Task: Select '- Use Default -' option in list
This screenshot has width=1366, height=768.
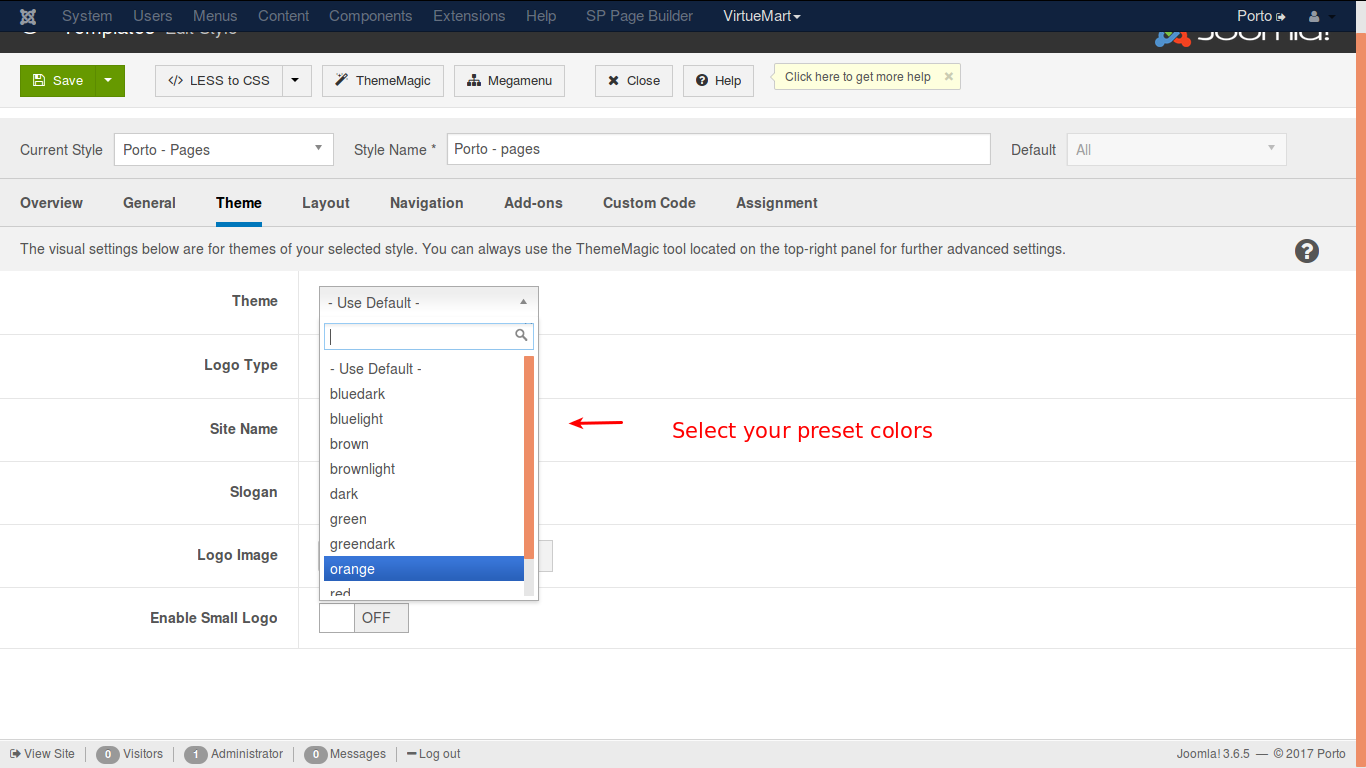Action: [424, 369]
